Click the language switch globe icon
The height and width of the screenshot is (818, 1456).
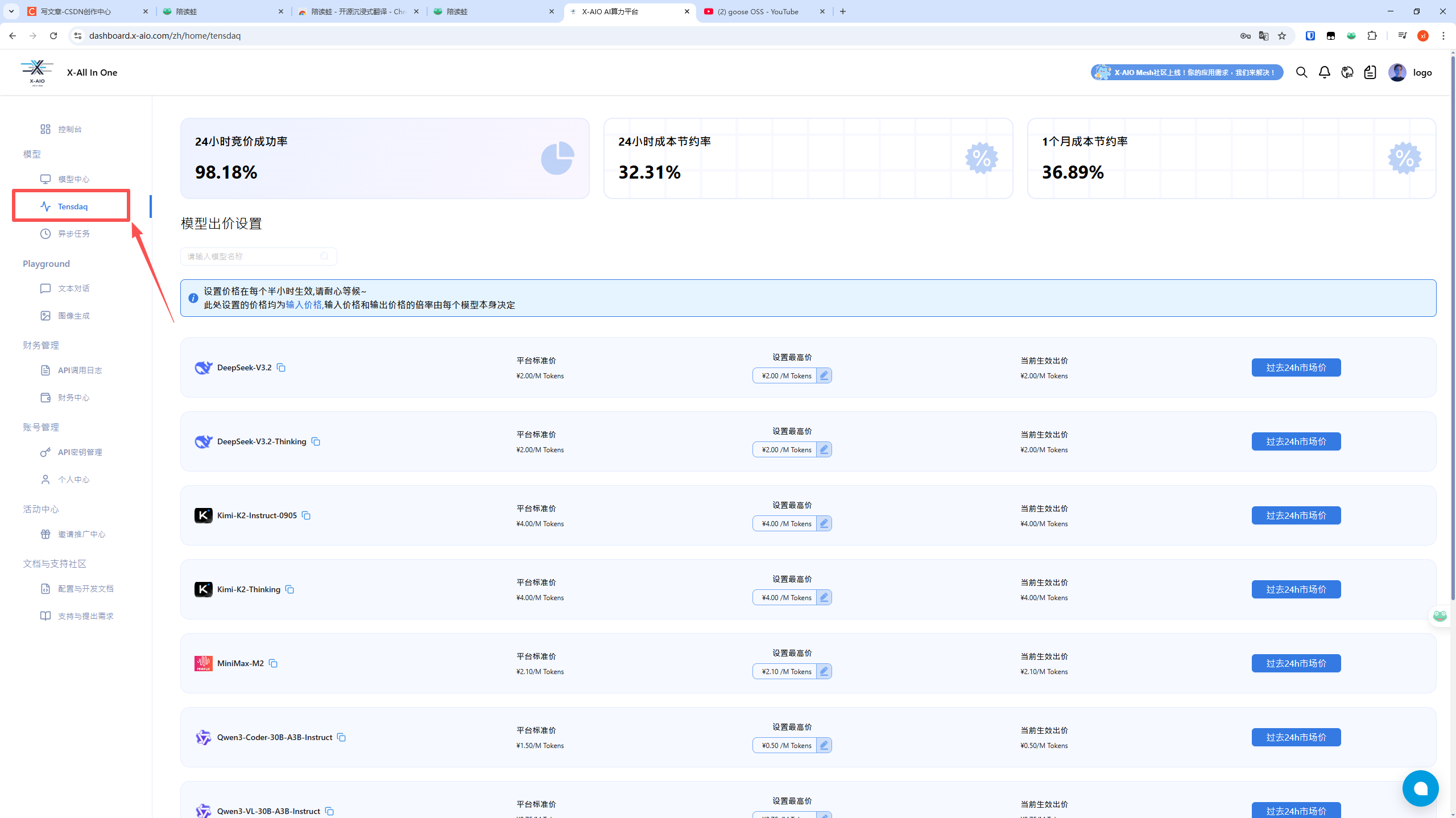1347,72
